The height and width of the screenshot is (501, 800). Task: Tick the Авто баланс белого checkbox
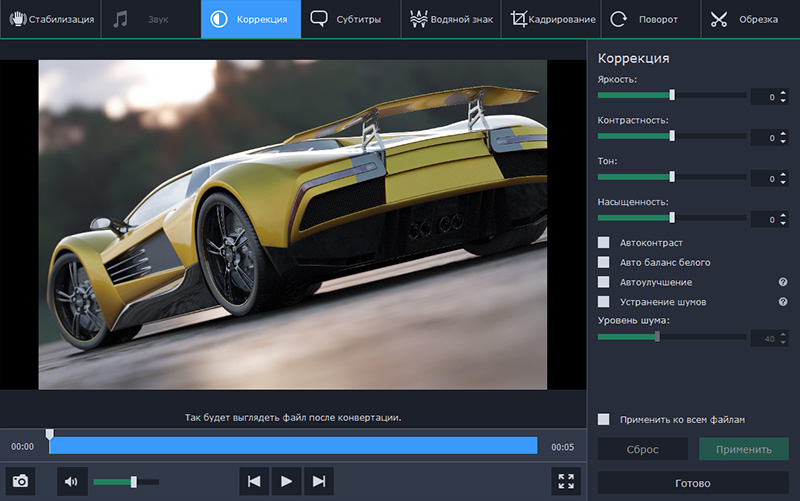tap(604, 262)
